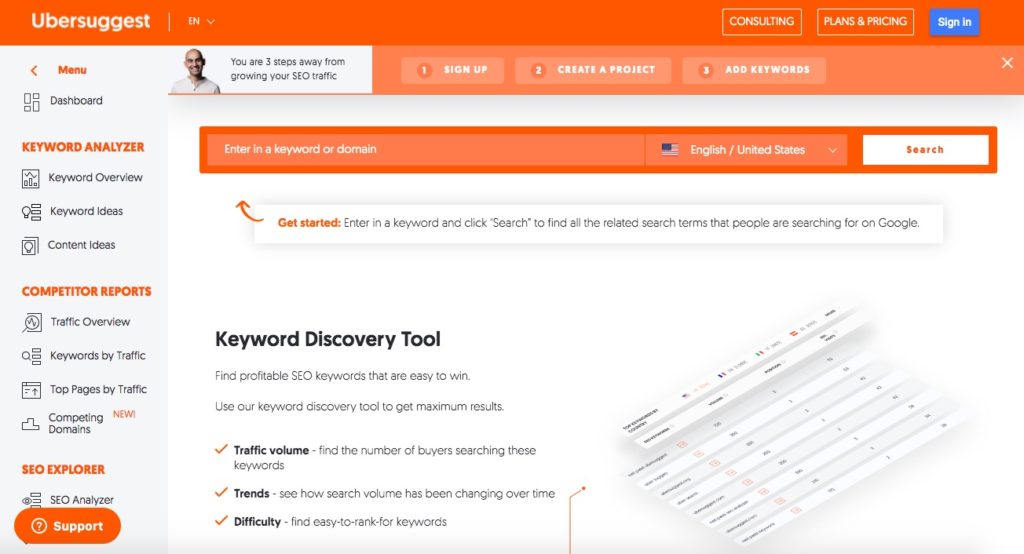Click Neil Patel's profile photo

coord(195,71)
